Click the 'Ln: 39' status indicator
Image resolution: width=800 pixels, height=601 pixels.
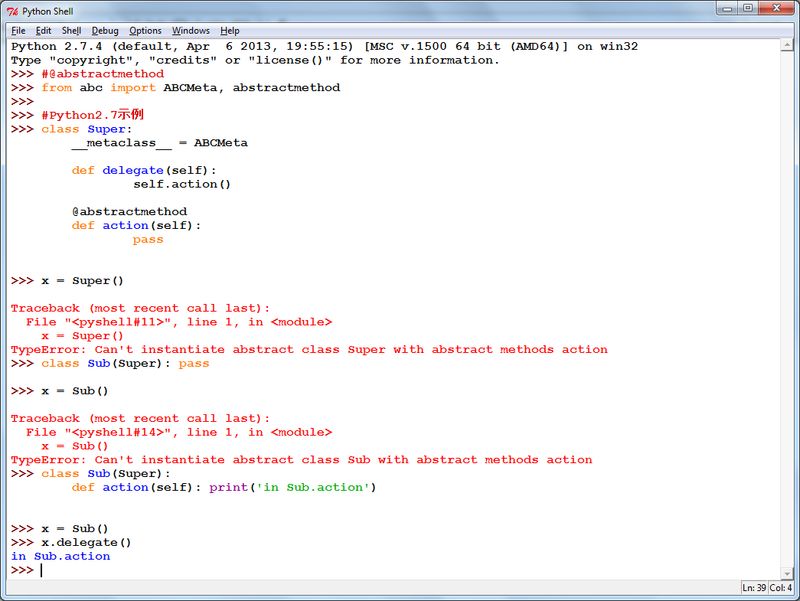754,588
